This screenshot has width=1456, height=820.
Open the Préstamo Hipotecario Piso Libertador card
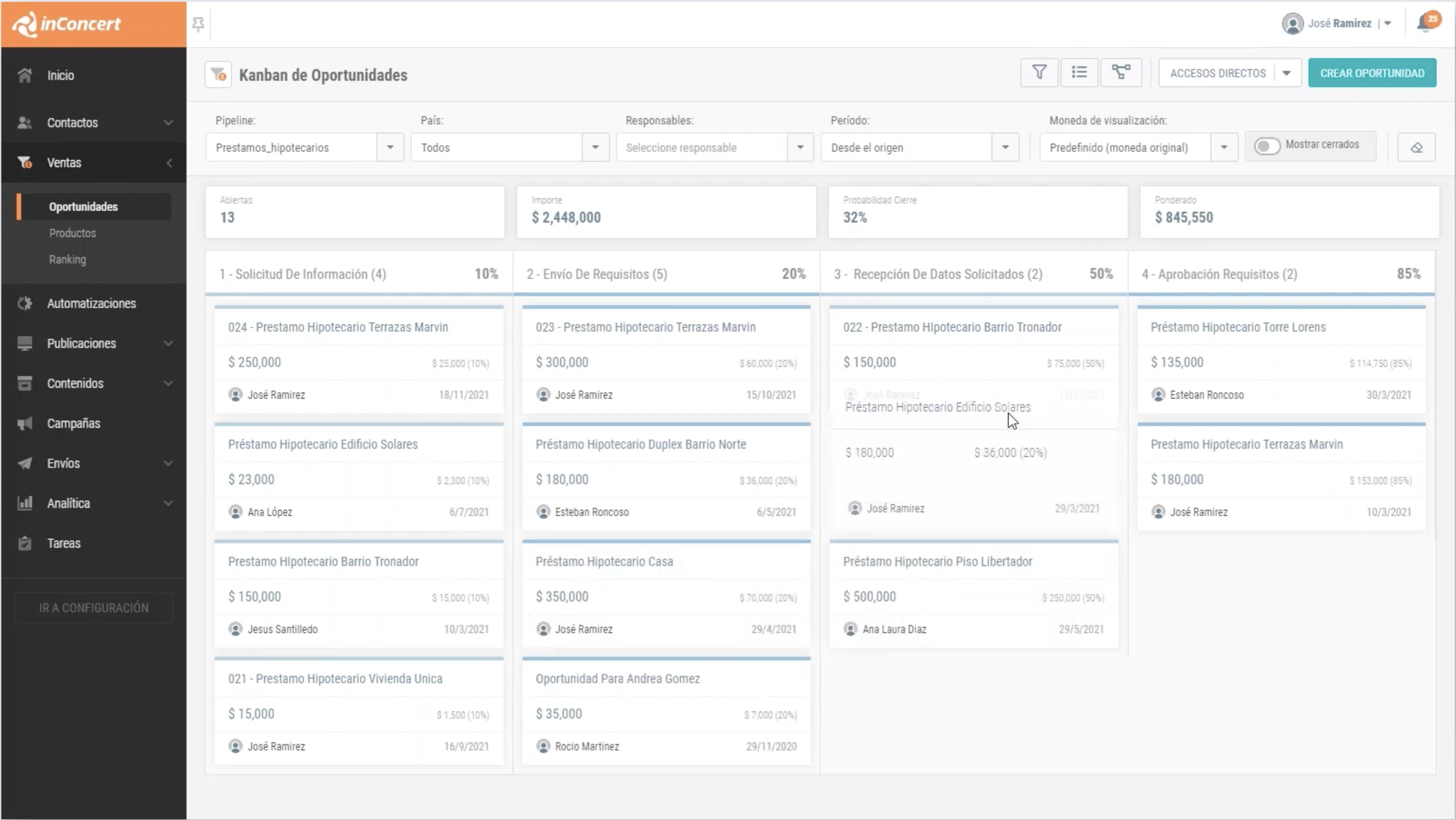[x=937, y=561]
